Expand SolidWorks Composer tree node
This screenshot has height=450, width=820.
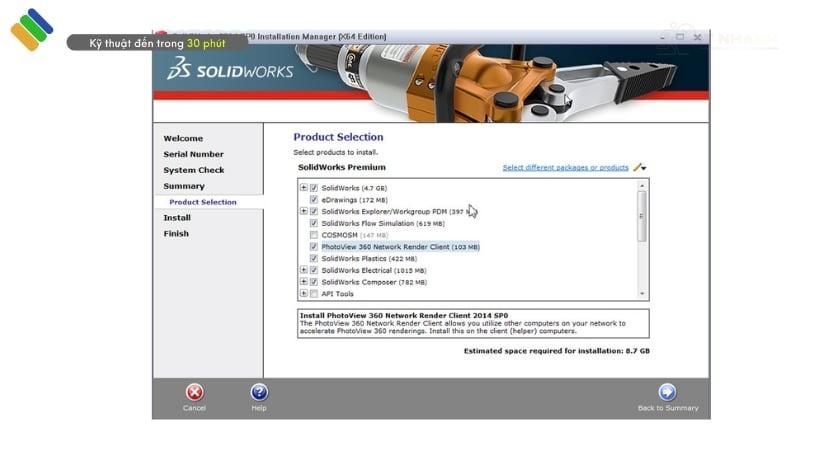(304, 282)
